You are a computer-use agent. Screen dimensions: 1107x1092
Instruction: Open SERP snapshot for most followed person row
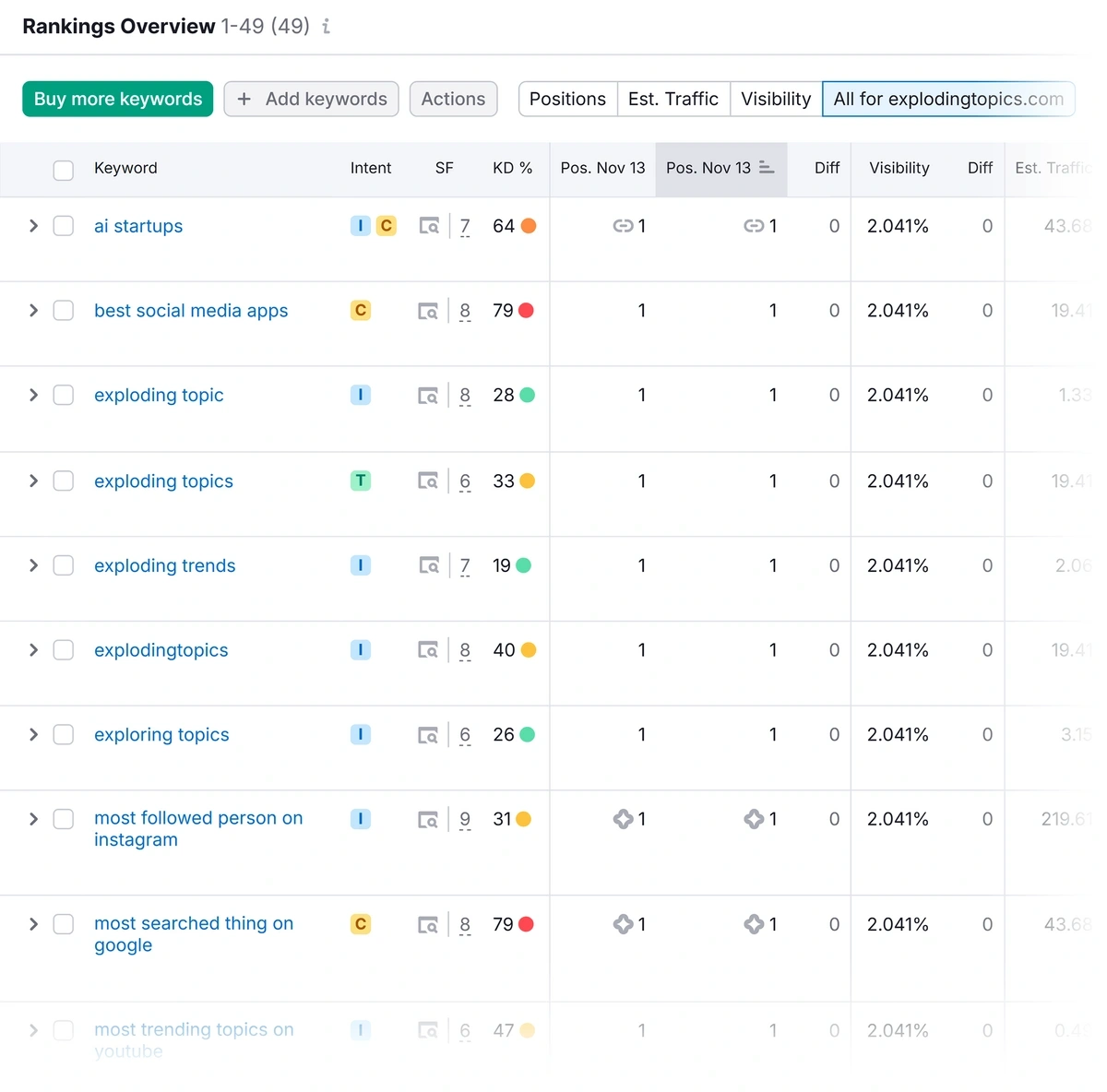point(428,819)
